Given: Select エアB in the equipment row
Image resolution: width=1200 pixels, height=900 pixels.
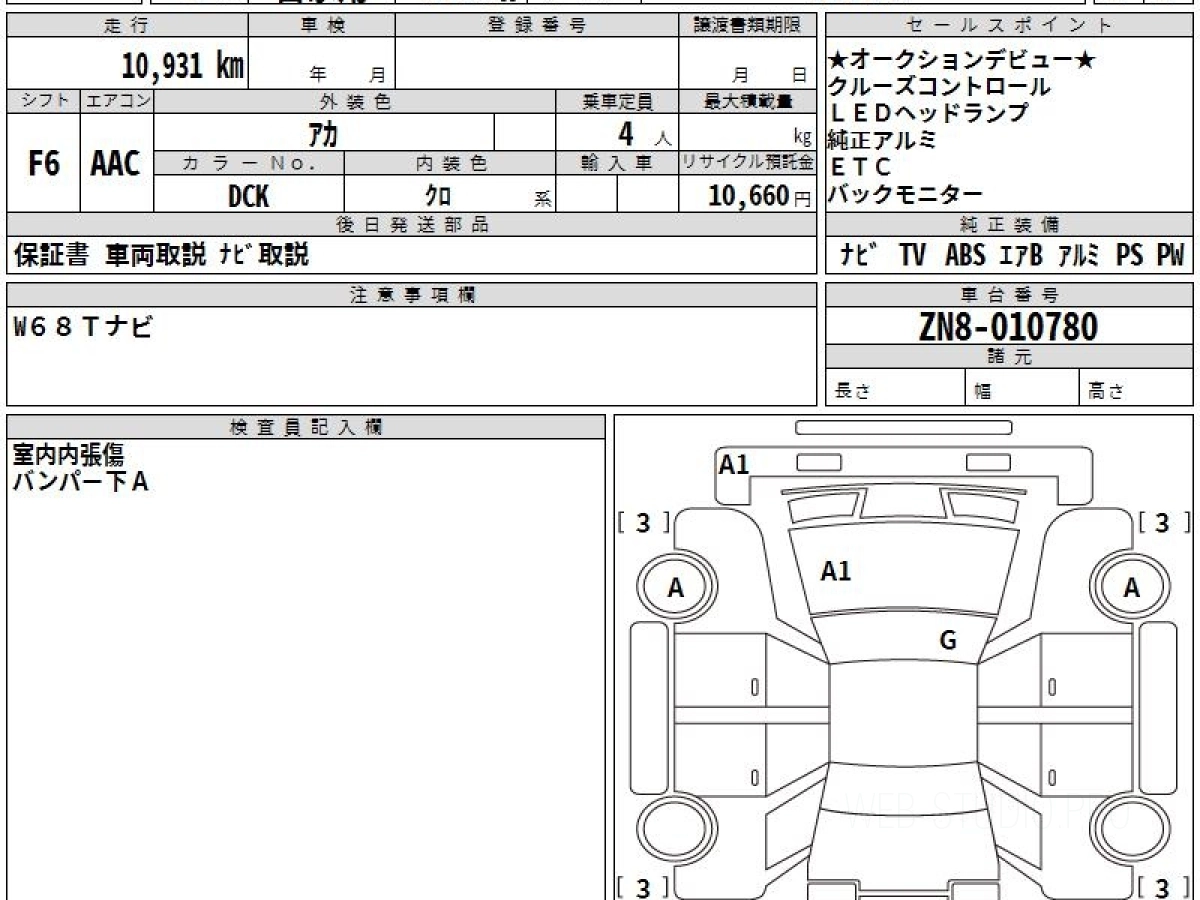Looking at the screenshot, I should pos(1021,256).
